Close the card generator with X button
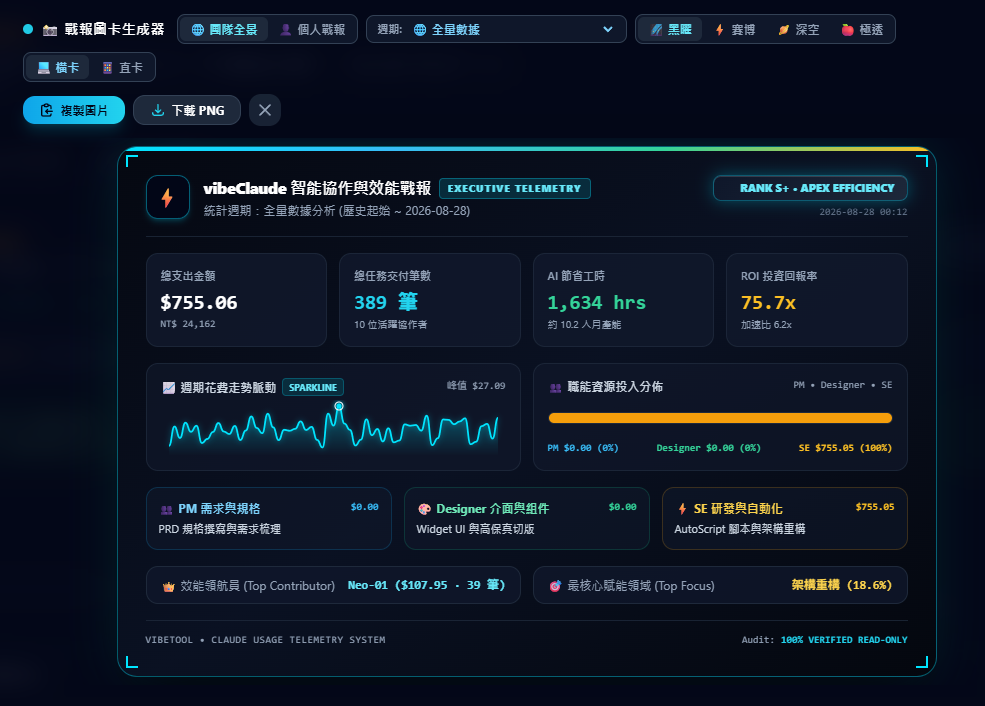 [265, 111]
